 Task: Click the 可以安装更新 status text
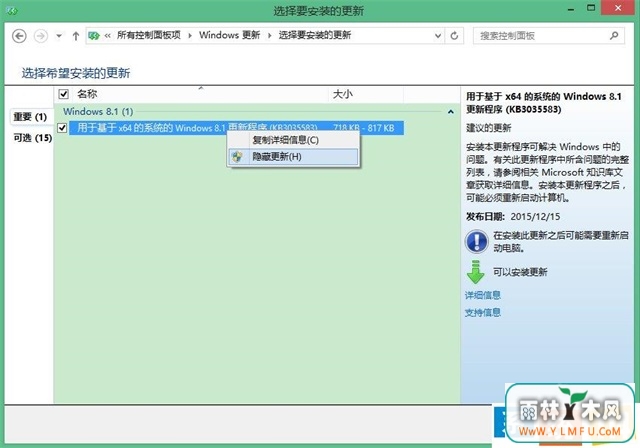coord(520,272)
